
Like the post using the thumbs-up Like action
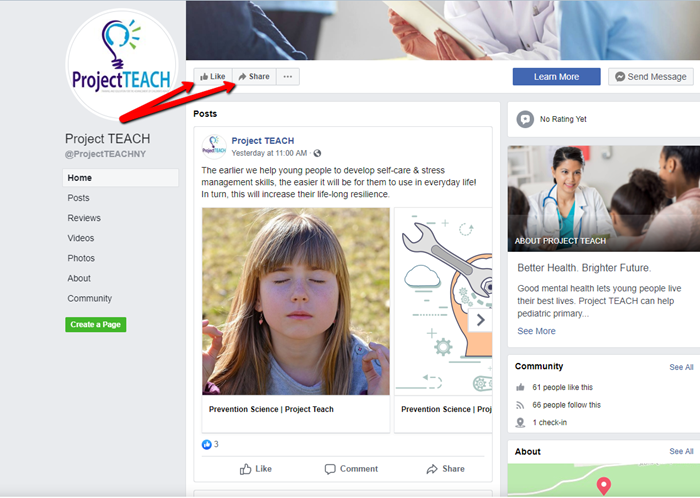tap(255, 469)
